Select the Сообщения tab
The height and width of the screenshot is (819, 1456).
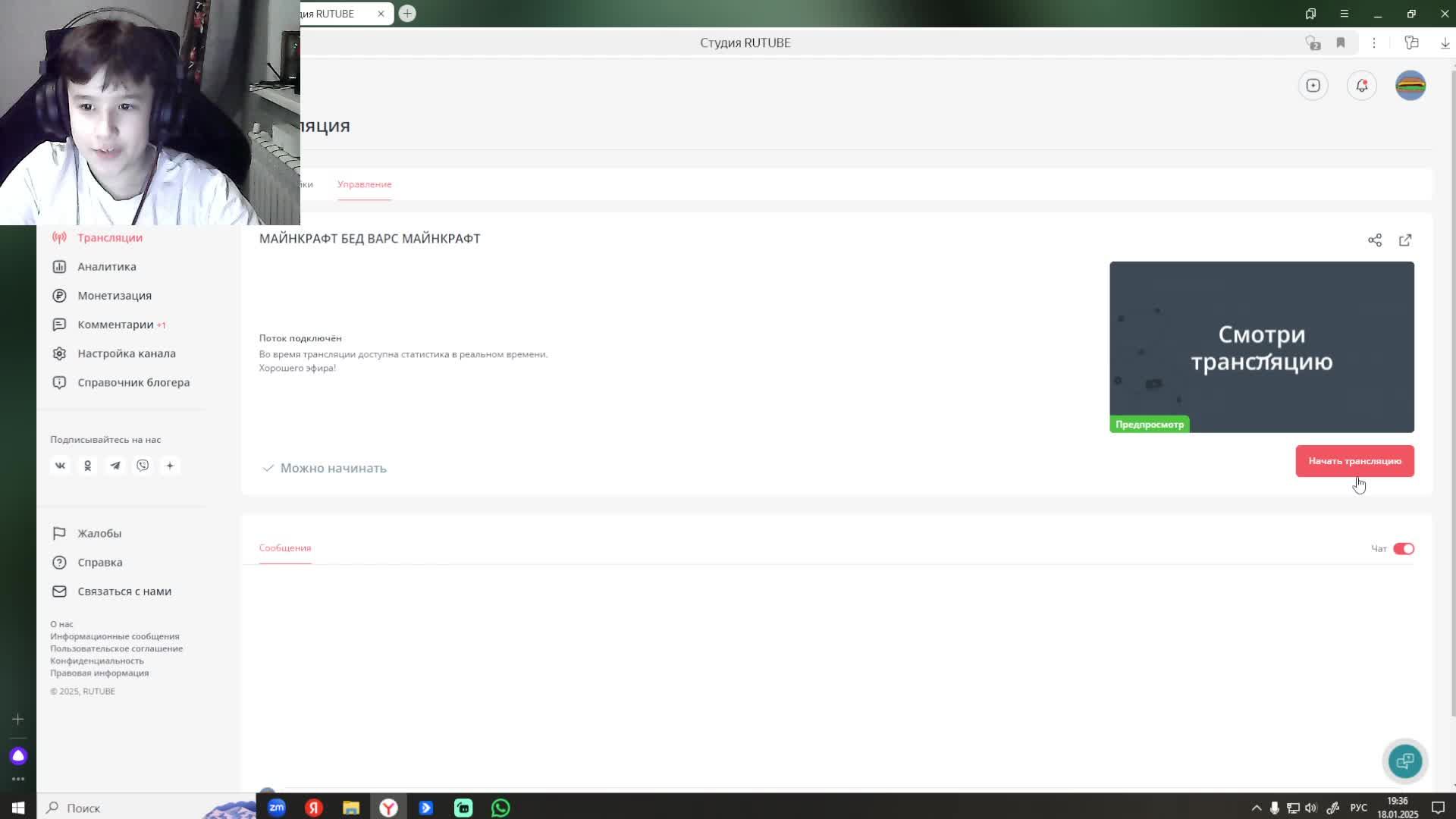click(x=285, y=548)
